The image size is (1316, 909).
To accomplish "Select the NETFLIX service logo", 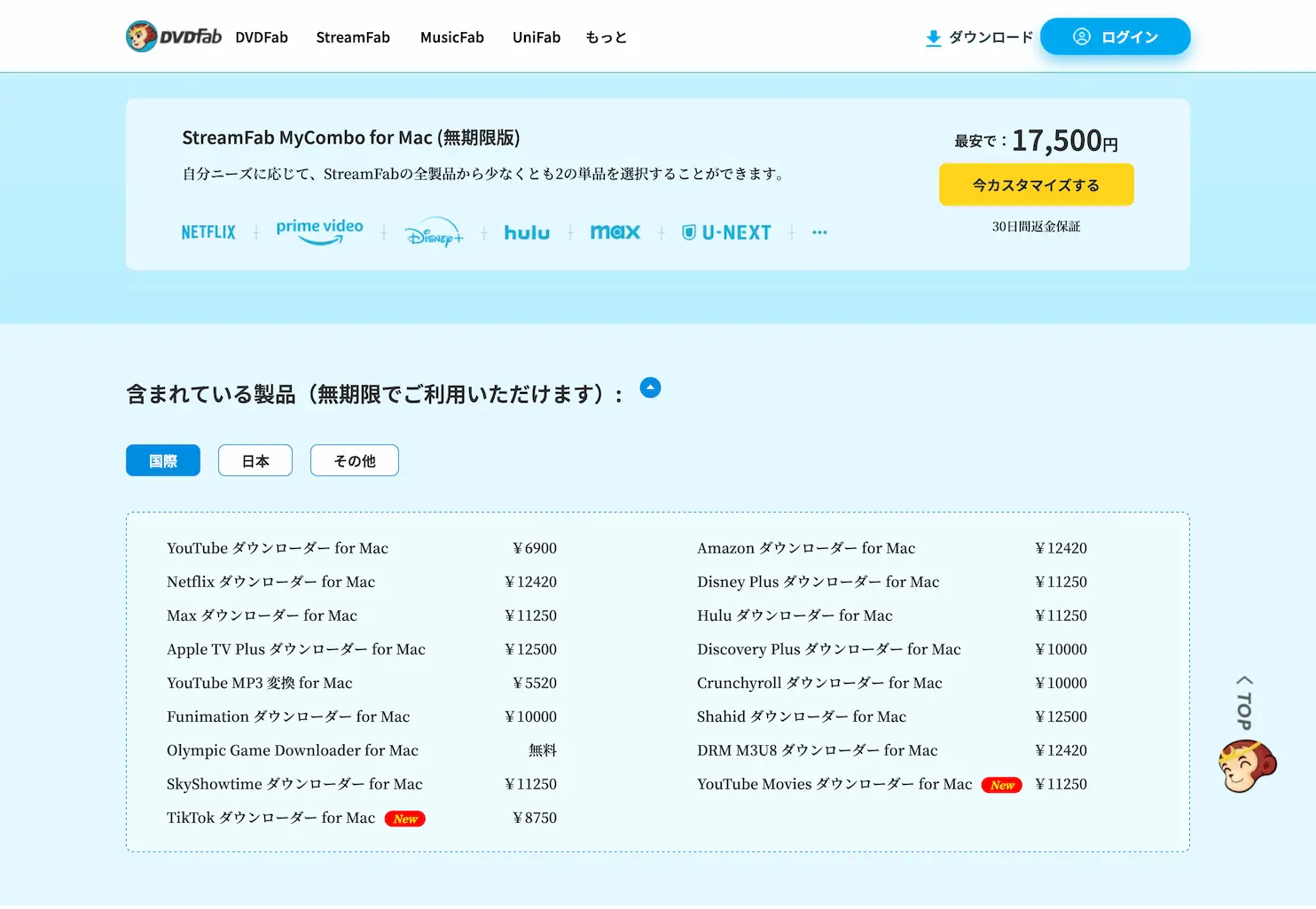I will (x=208, y=231).
